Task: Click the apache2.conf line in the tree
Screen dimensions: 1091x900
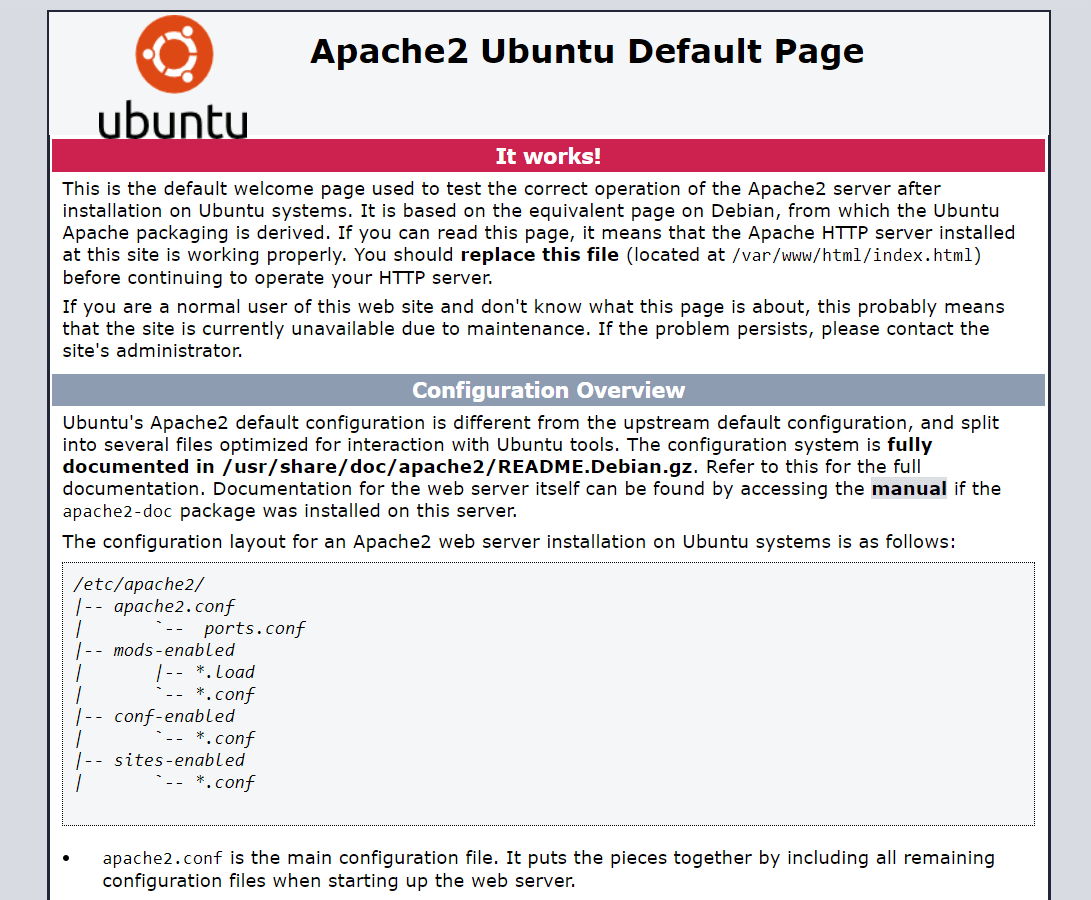Action: [174, 607]
